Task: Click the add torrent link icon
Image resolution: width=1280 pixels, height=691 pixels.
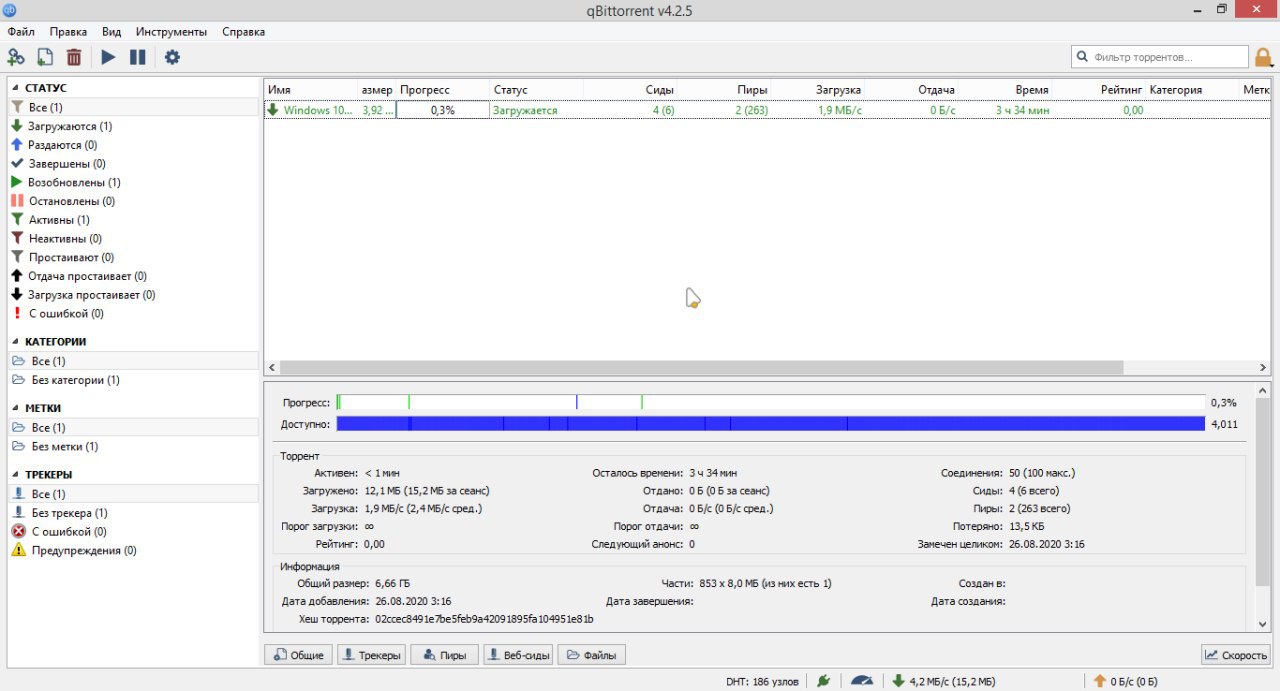Action: [16, 57]
